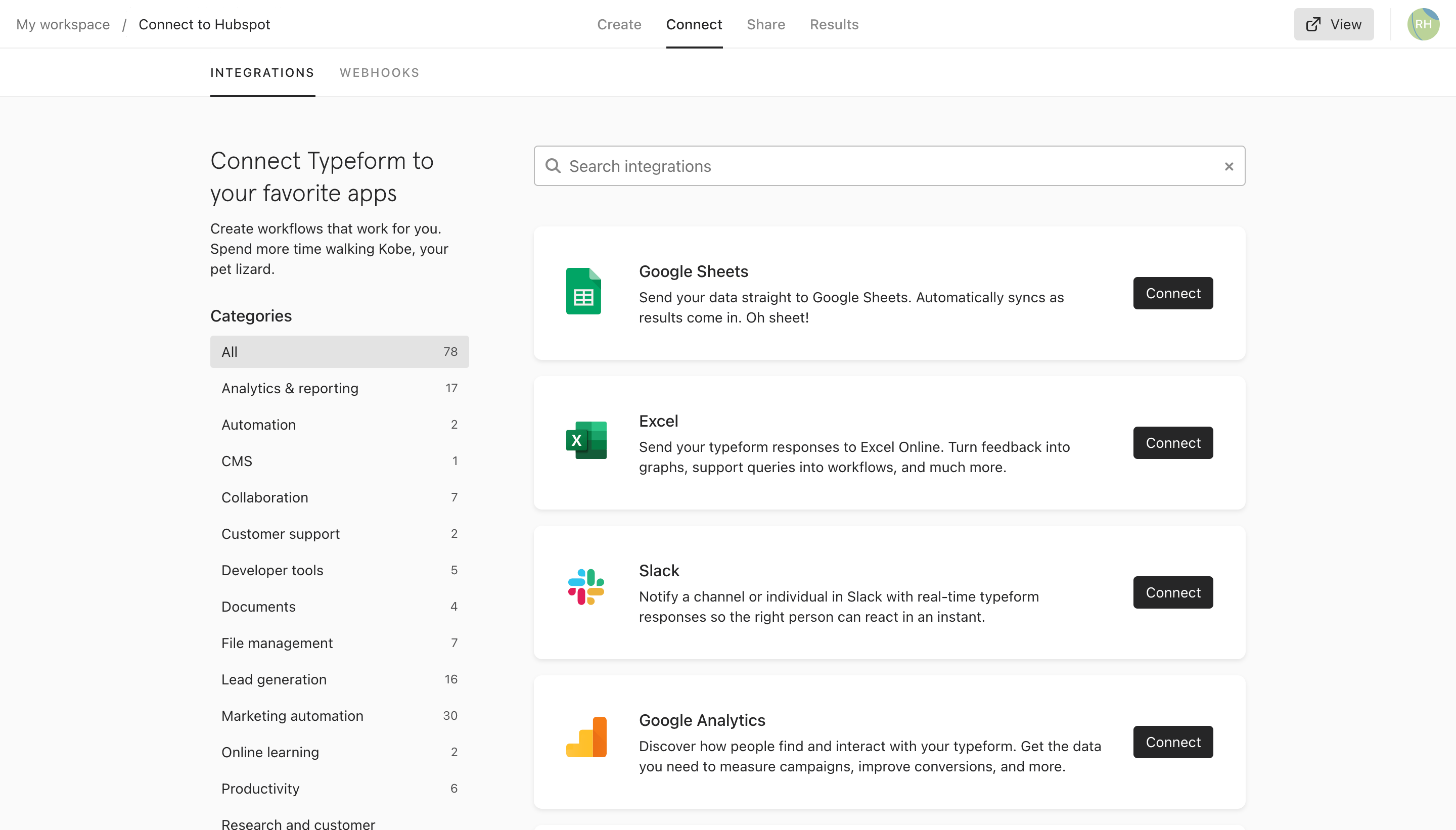This screenshot has height=830, width=1456.
Task: Click the Google Analytics title
Action: click(x=702, y=720)
